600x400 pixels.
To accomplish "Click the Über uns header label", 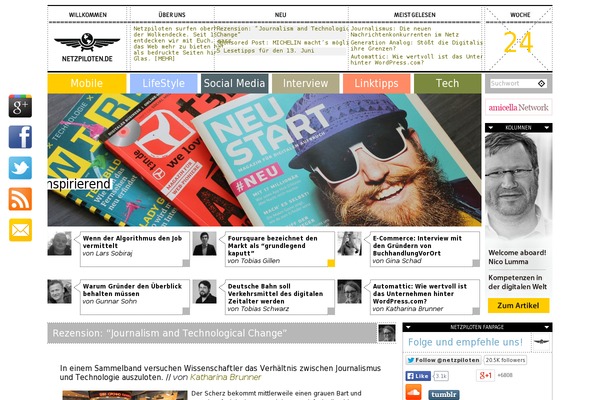I will click(172, 15).
